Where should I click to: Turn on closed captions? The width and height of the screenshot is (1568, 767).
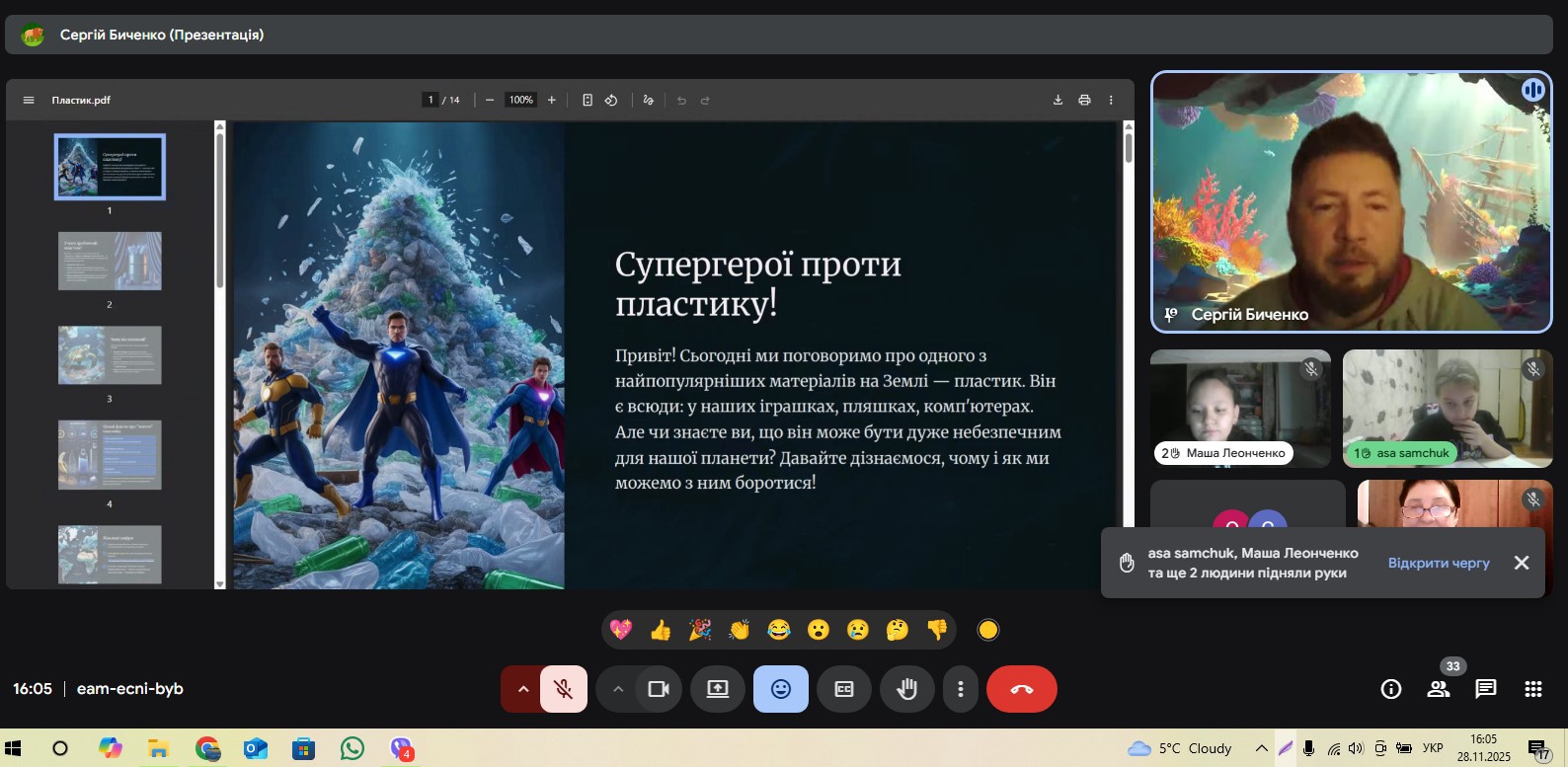[844, 689]
